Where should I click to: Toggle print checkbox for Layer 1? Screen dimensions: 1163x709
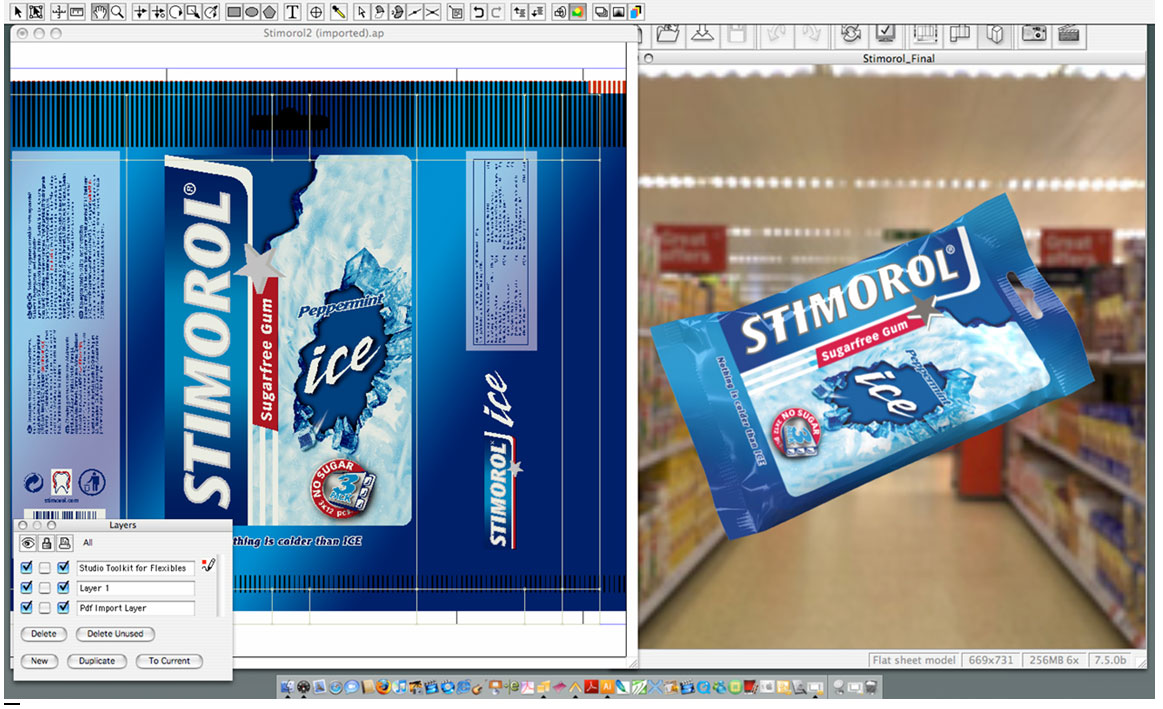(63, 587)
